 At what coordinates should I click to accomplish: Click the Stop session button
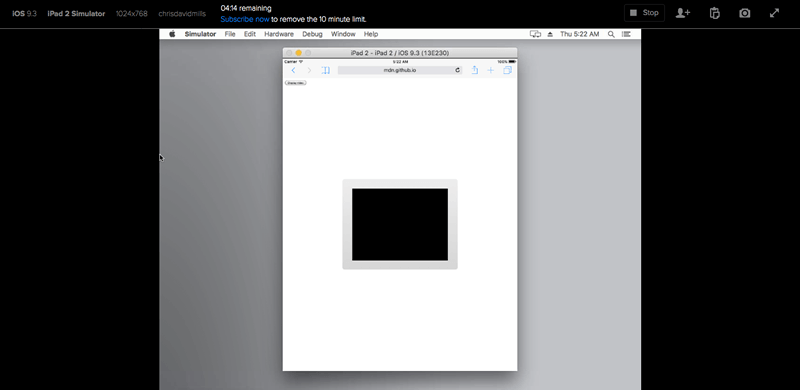coord(644,13)
